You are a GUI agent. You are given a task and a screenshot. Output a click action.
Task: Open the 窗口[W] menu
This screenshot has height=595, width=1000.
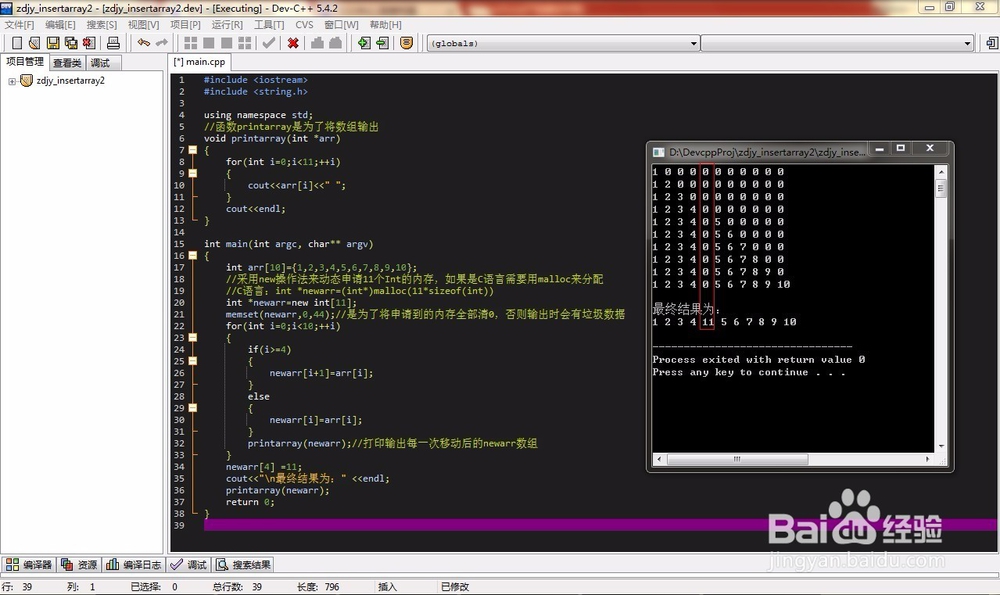point(341,25)
